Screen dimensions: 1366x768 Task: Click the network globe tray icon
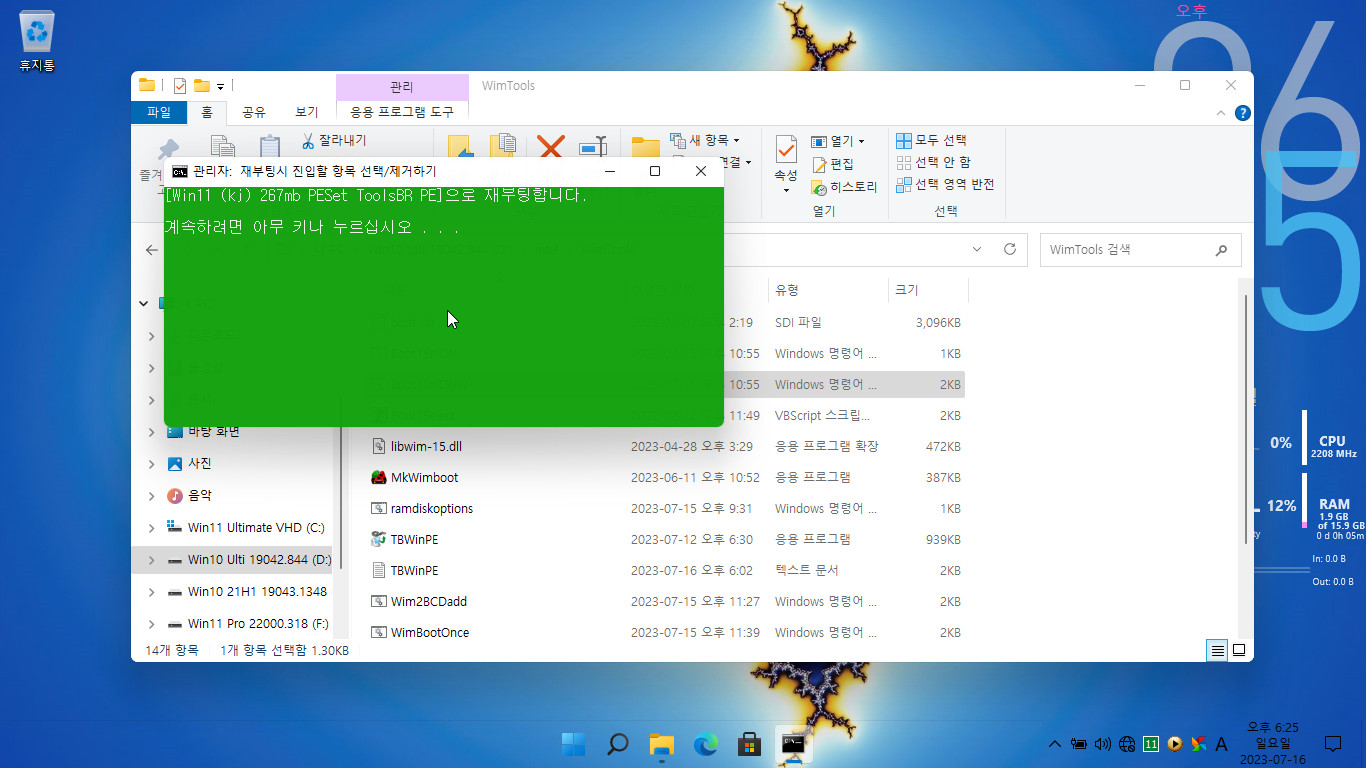pyautogui.click(x=1127, y=744)
